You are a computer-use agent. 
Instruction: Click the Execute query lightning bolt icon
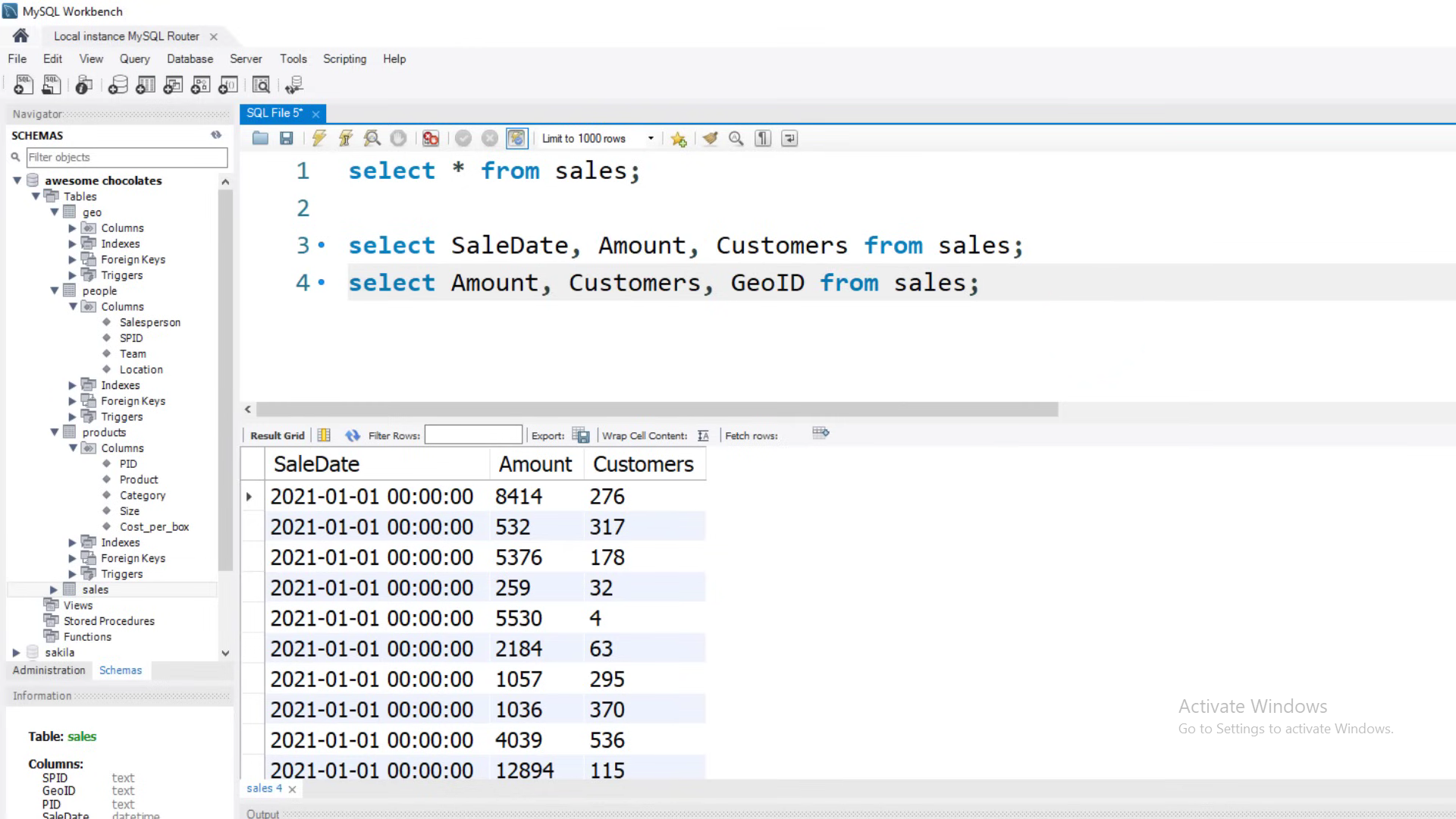[x=319, y=138]
